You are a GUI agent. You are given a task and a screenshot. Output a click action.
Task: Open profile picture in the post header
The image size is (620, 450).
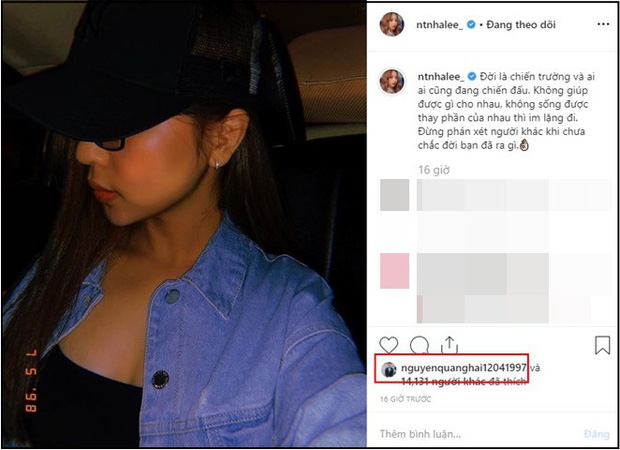391,25
